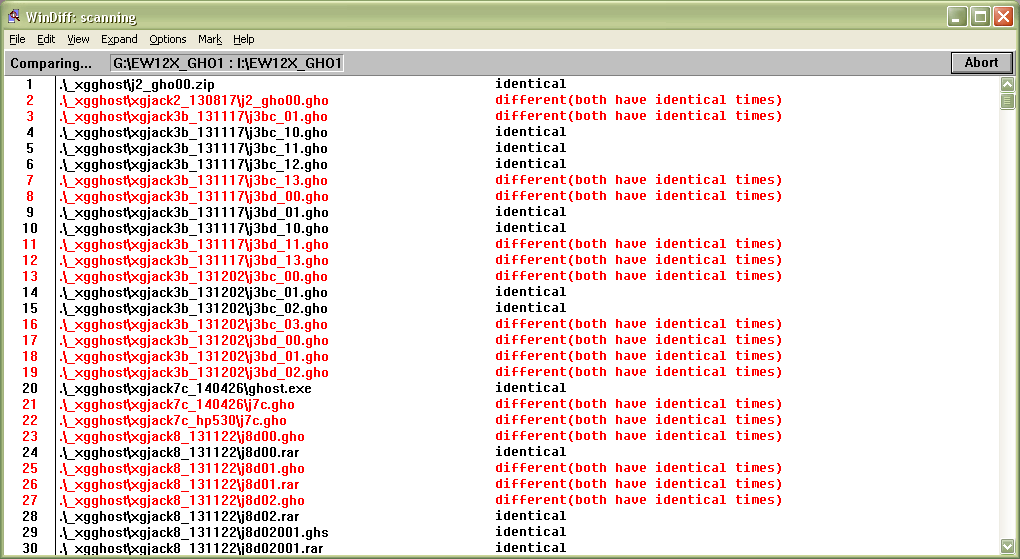The image size is (1020, 559).
Task: Open the View menu
Action: coord(78,39)
